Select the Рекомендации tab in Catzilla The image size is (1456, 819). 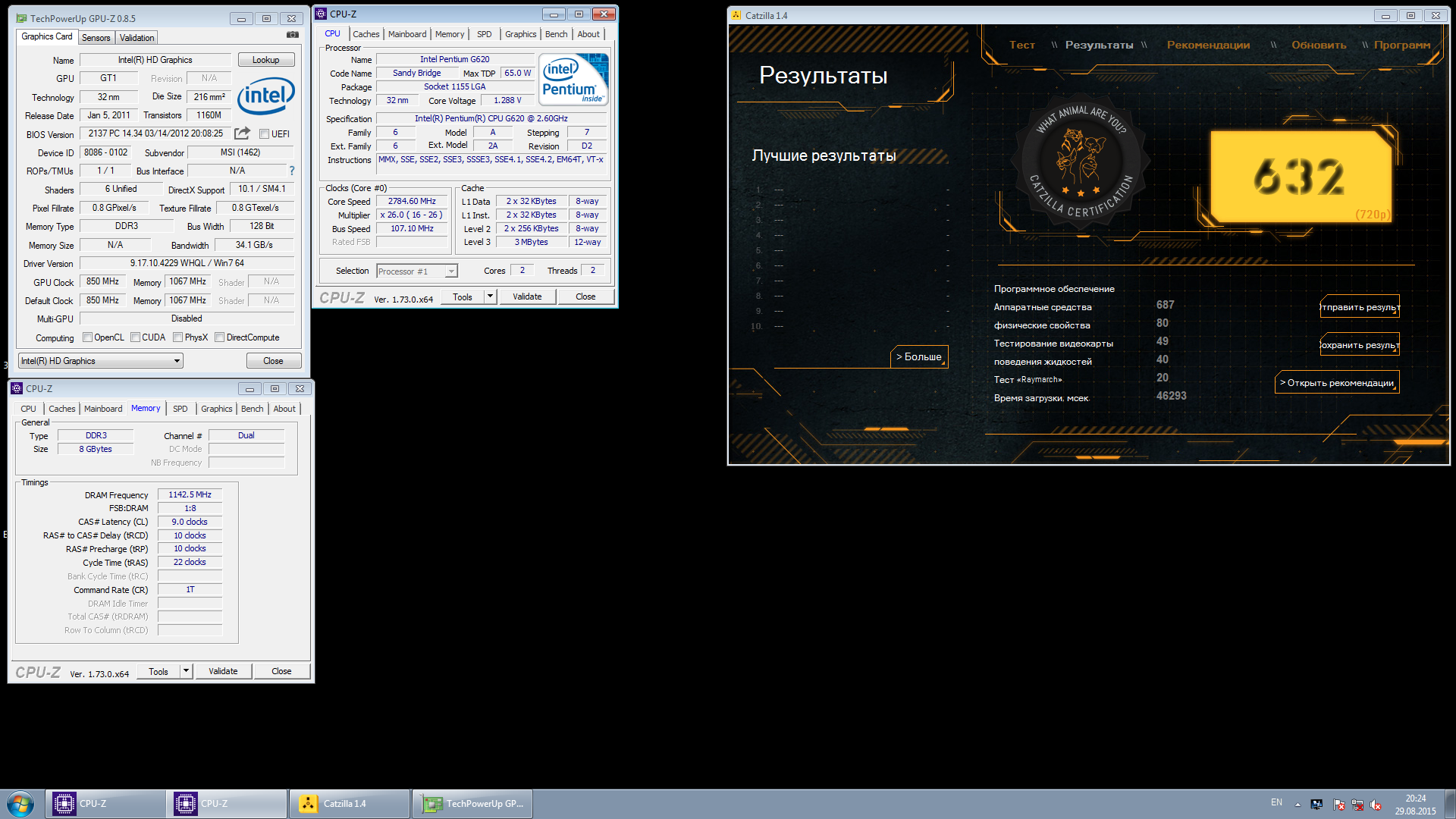tap(1208, 45)
